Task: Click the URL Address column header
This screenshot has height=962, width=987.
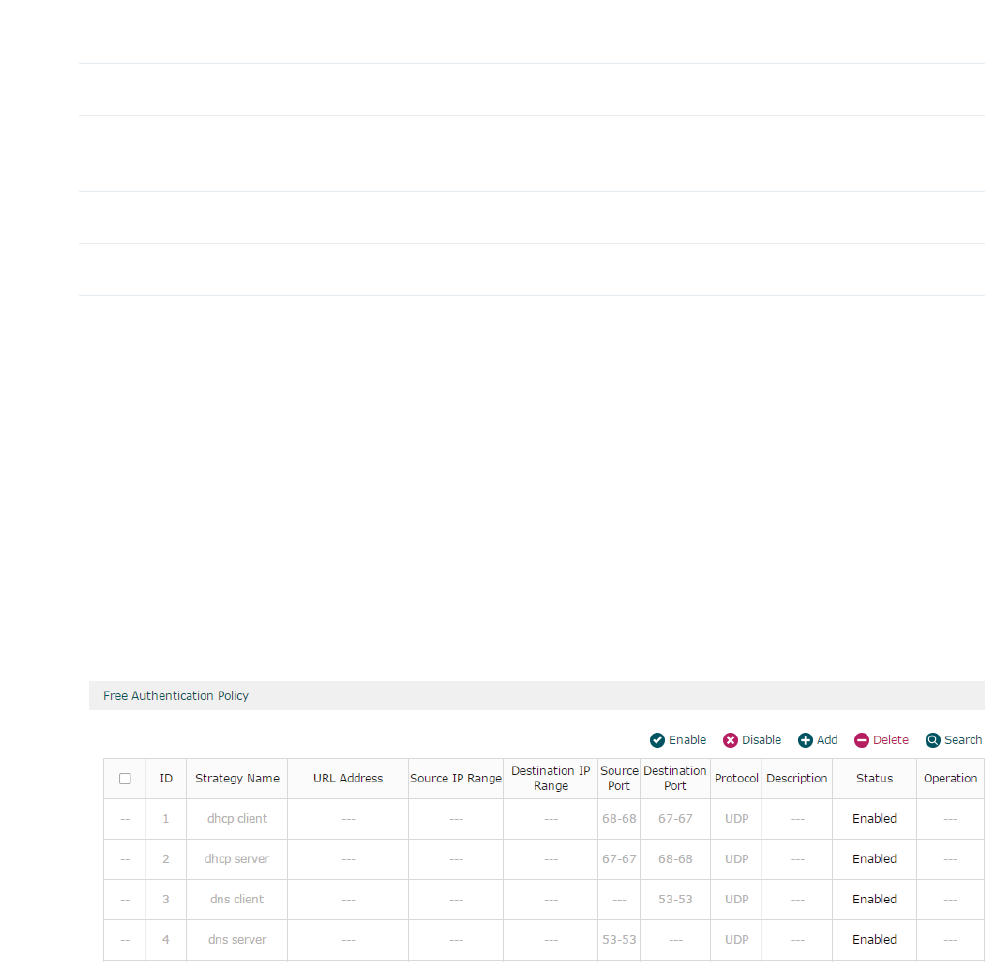Action: (348, 778)
